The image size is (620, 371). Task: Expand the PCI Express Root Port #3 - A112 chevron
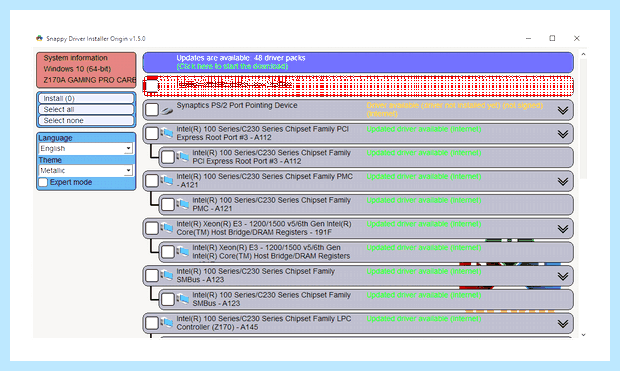(563, 134)
